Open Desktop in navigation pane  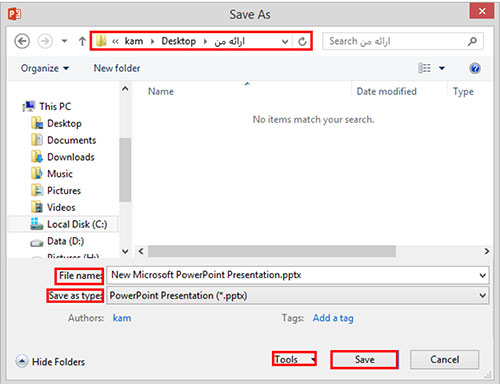(x=64, y=123)
